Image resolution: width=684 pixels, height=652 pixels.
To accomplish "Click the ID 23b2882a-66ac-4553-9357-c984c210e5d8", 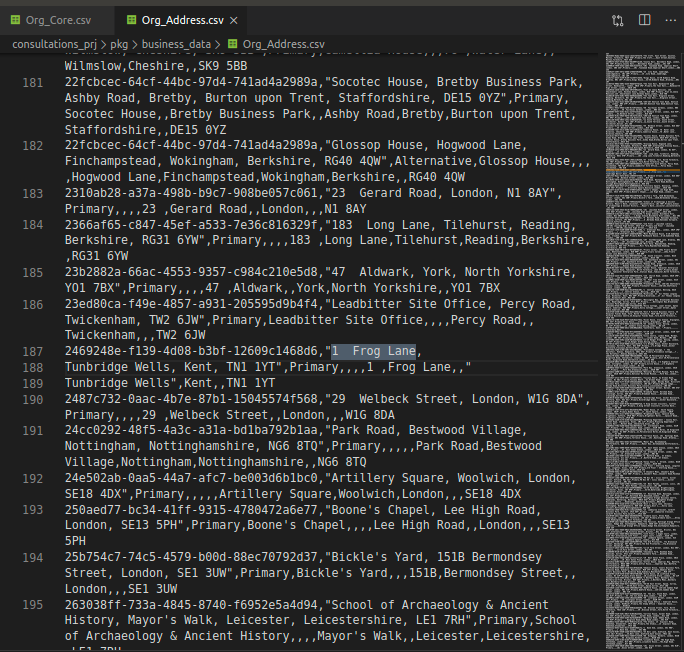I will [191, 272].
